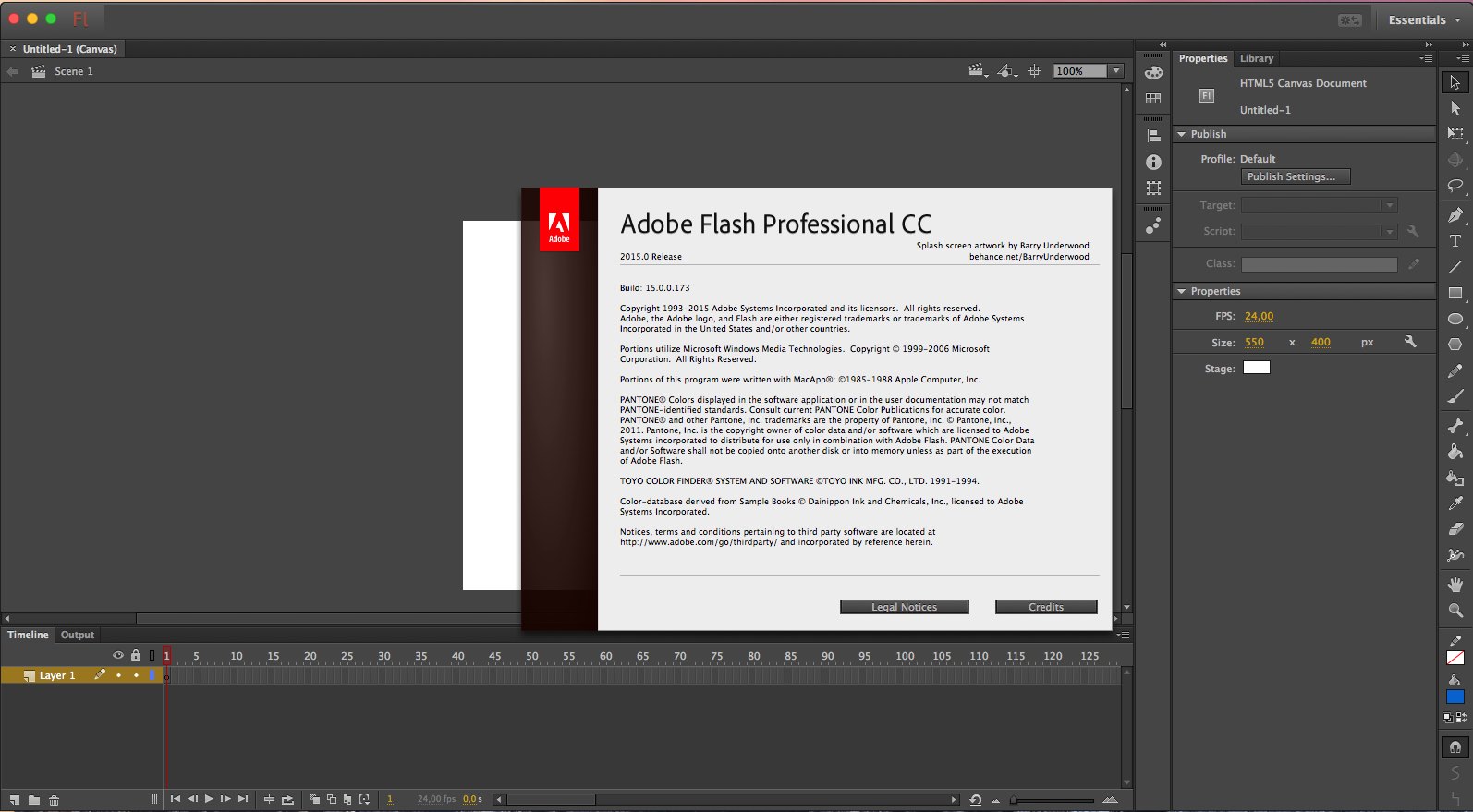Open the Swatches panel grid icon

pos(1153,99)
